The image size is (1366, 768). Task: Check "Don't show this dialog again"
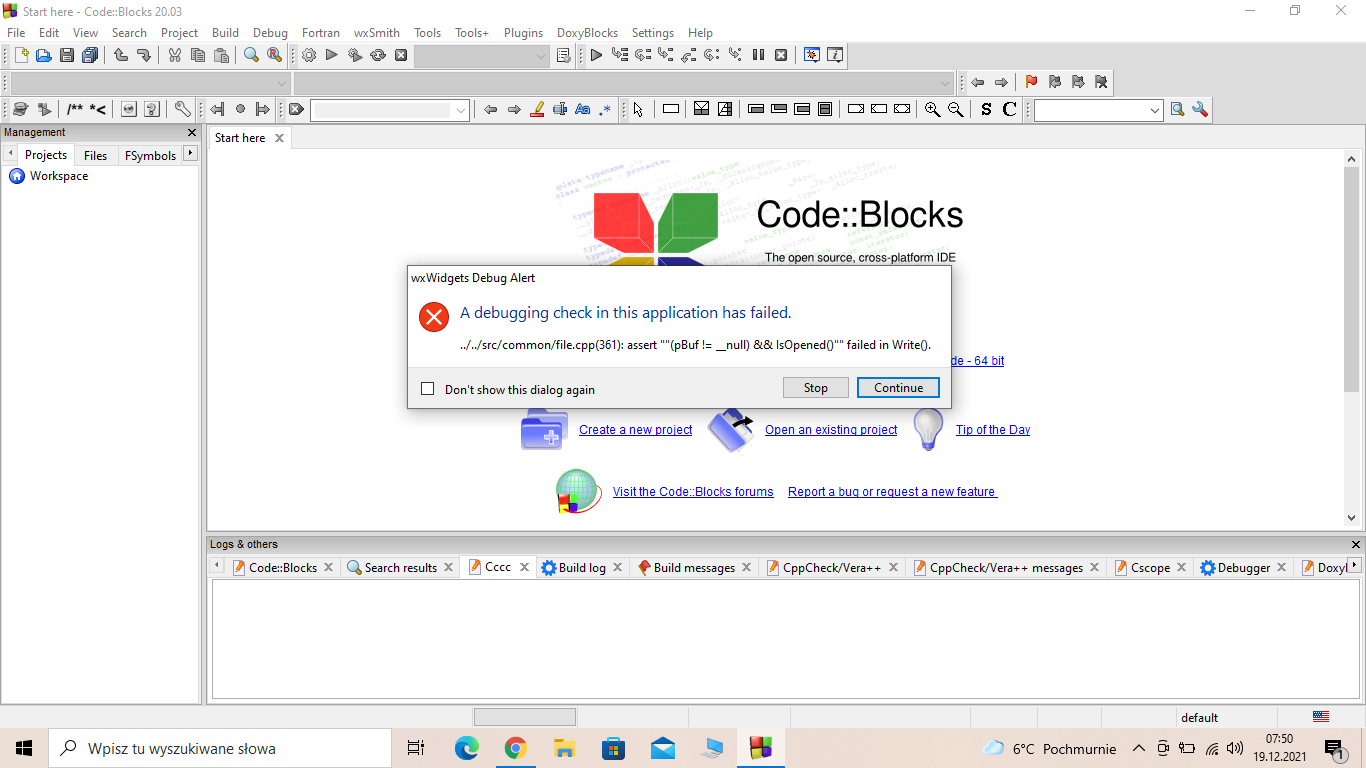(x=428, y=388)
